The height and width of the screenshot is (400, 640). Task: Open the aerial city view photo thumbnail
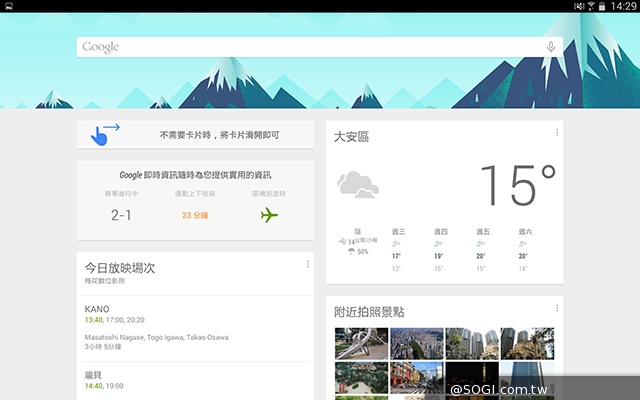[x=417, y=343]
